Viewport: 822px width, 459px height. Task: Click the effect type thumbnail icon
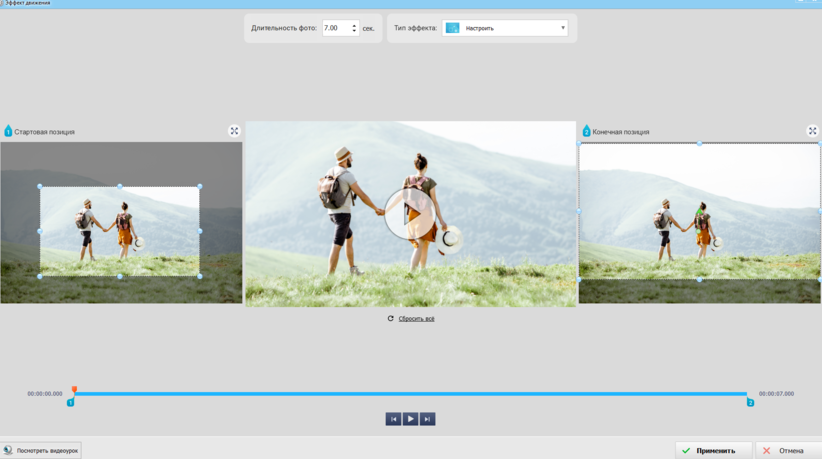[452, 28]
